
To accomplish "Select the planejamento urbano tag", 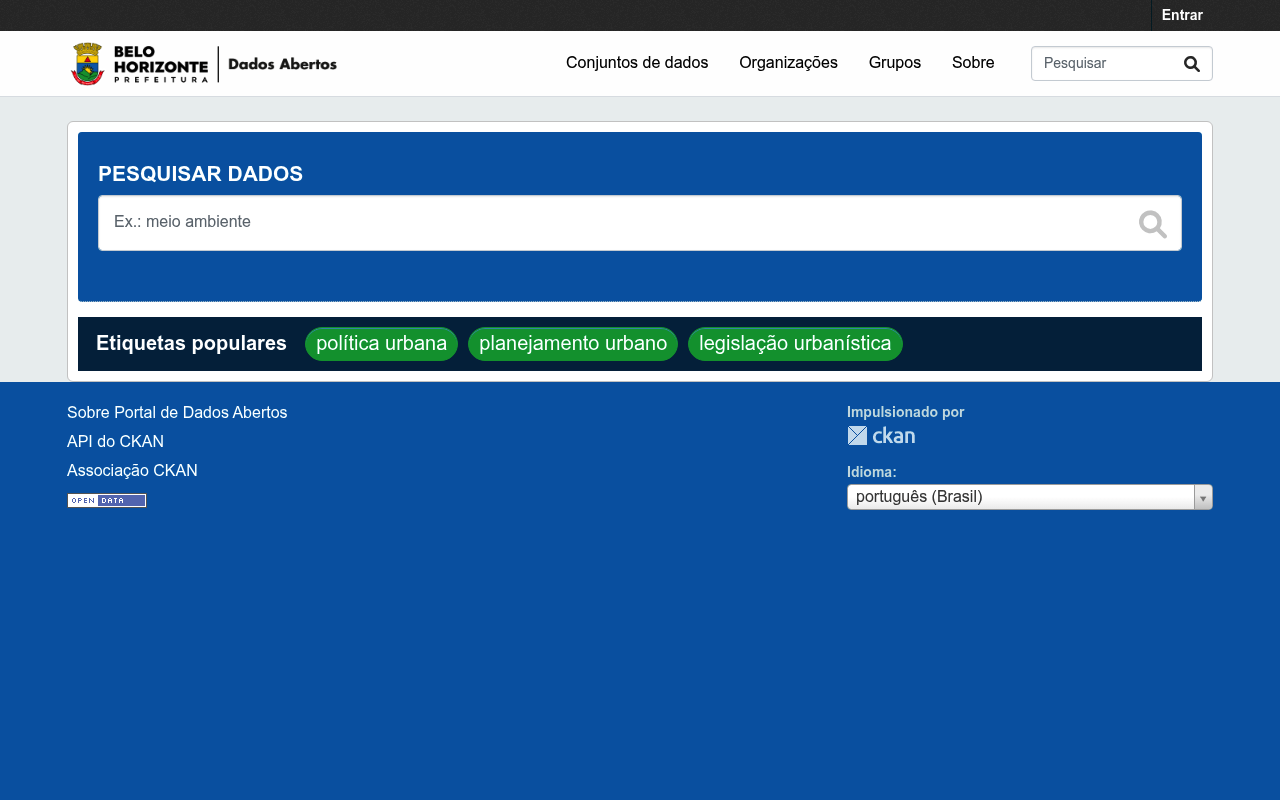I will pos(573,344).
